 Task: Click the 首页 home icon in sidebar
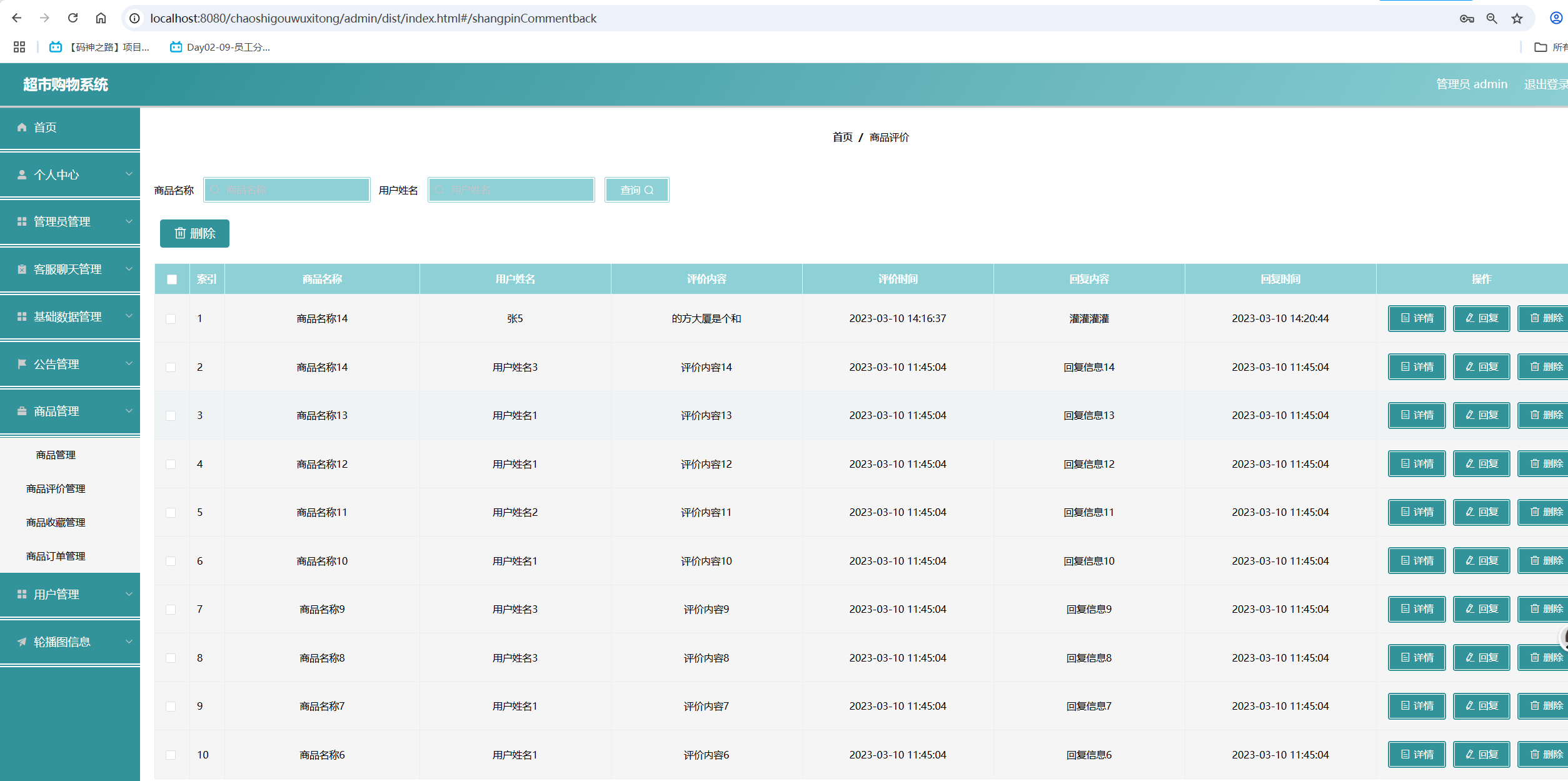click(22, 127)
